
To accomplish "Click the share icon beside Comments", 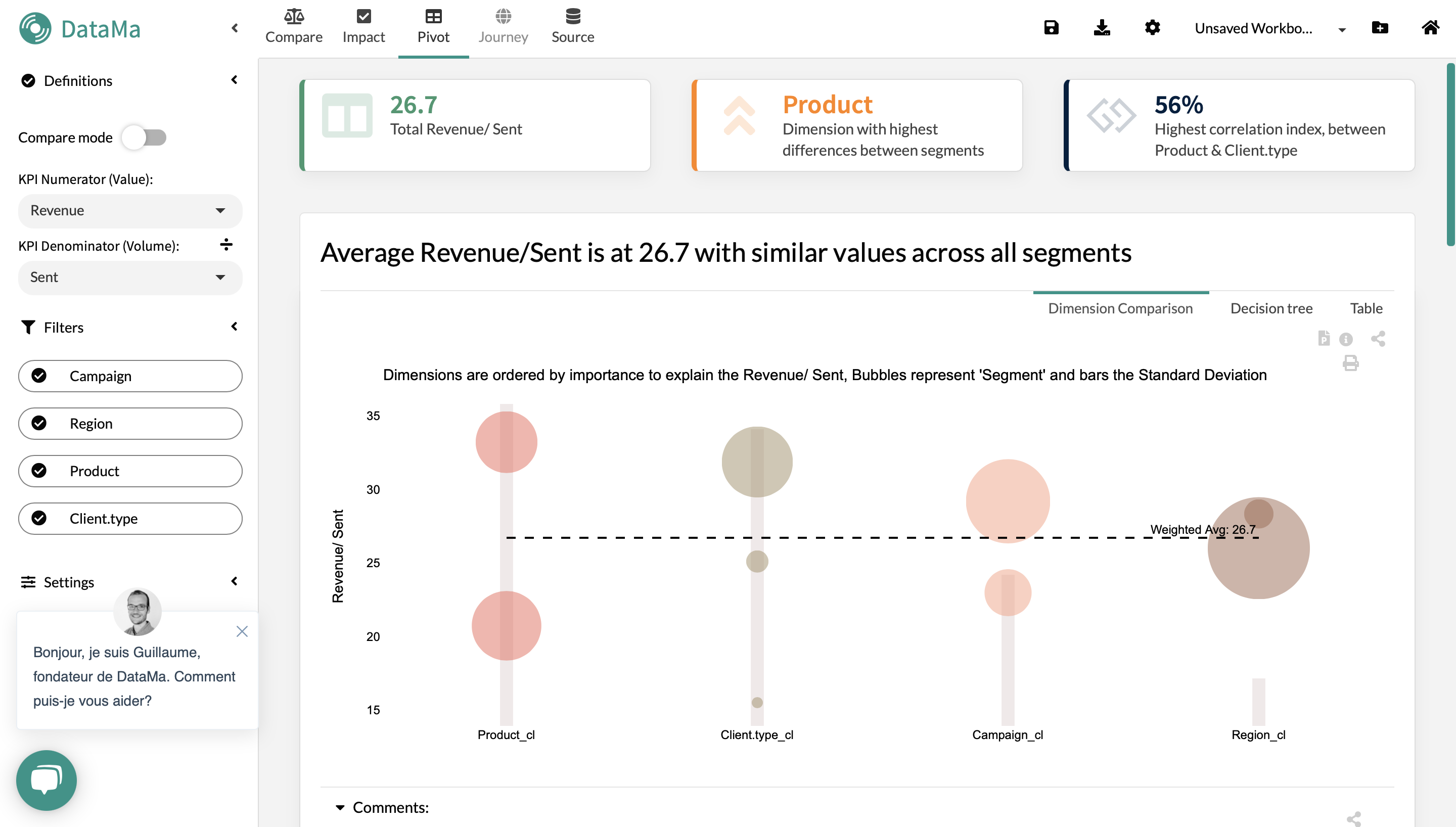I will (x=1354, y=818).
